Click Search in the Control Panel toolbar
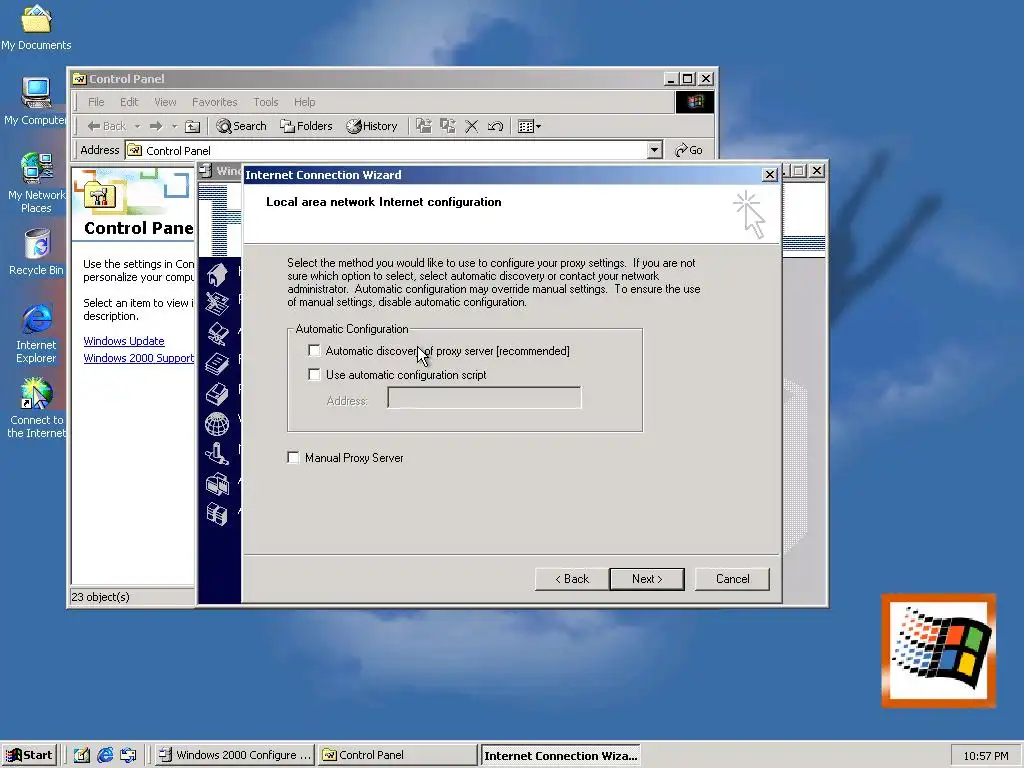 point(242,126)
